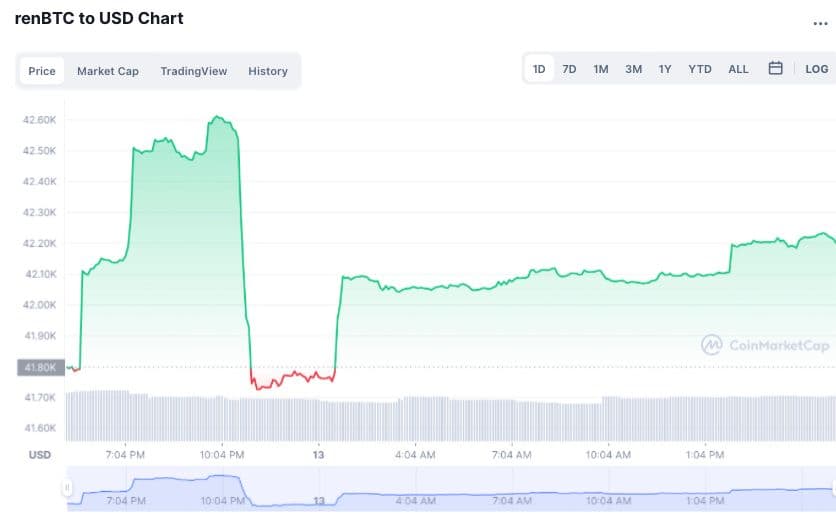836x514 pixels.
Task: Click the mini navigator chart at bottom
Action: [x=450, y=490]
